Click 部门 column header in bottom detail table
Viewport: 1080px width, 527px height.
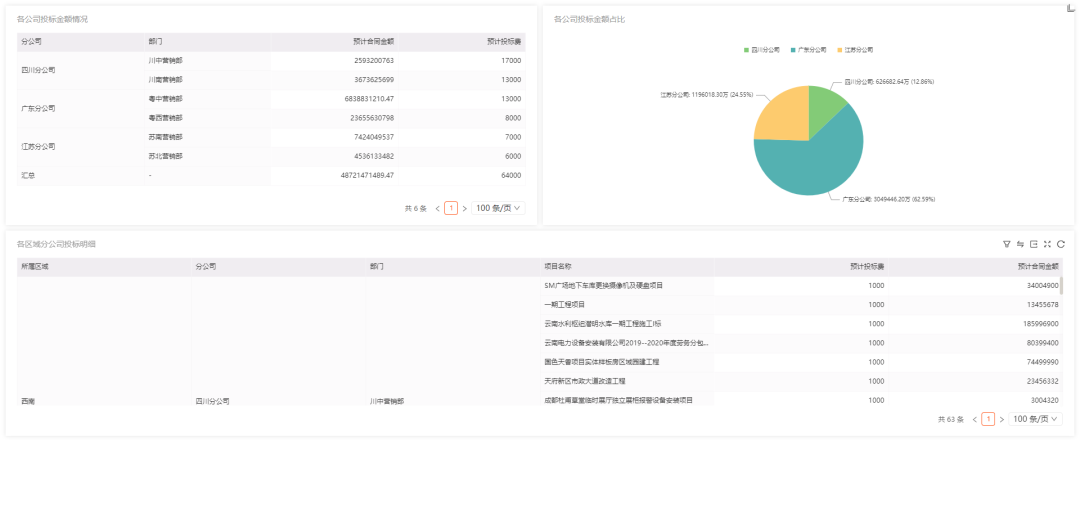pos(453,267)
